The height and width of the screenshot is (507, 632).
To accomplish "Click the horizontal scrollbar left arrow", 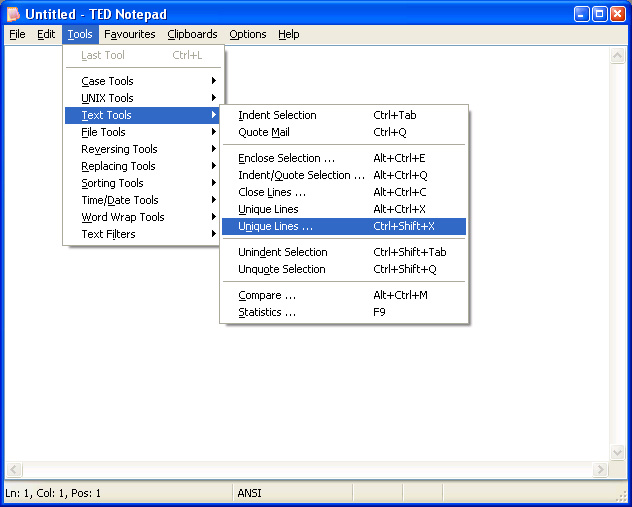I will [x=14, y=470].
